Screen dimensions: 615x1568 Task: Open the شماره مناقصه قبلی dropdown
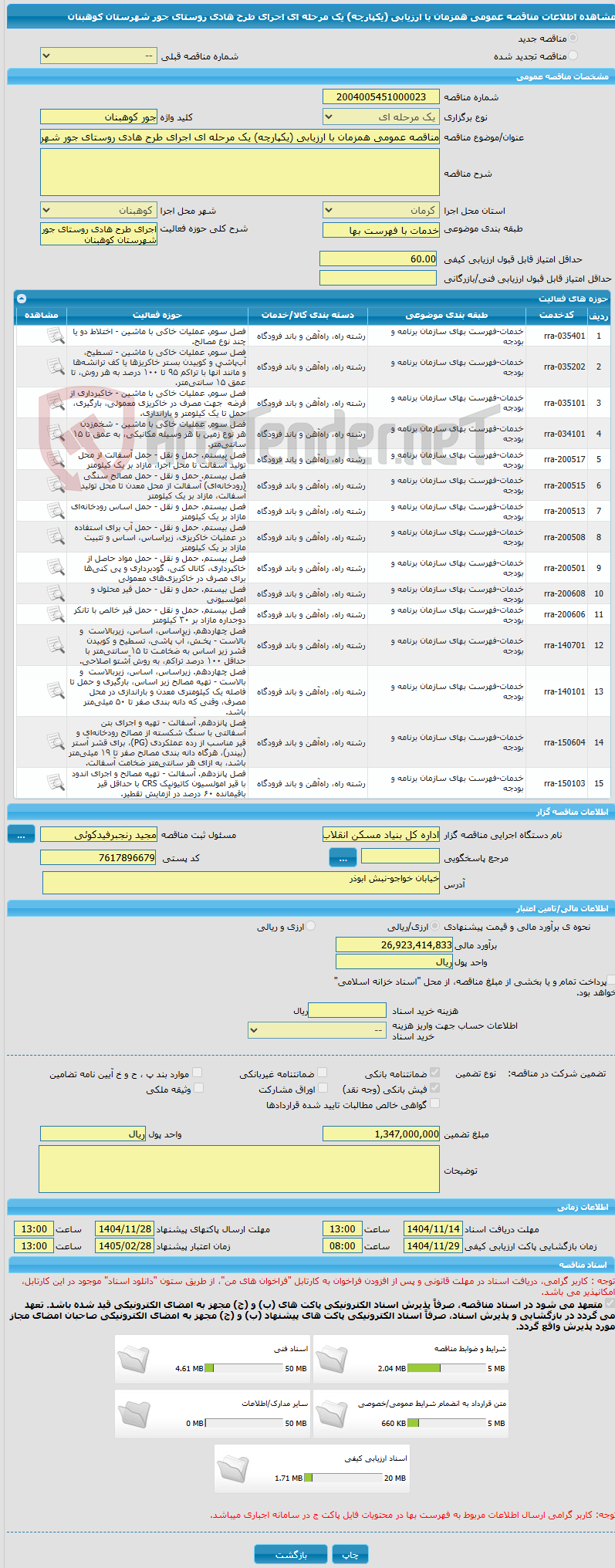click(98, 56)
